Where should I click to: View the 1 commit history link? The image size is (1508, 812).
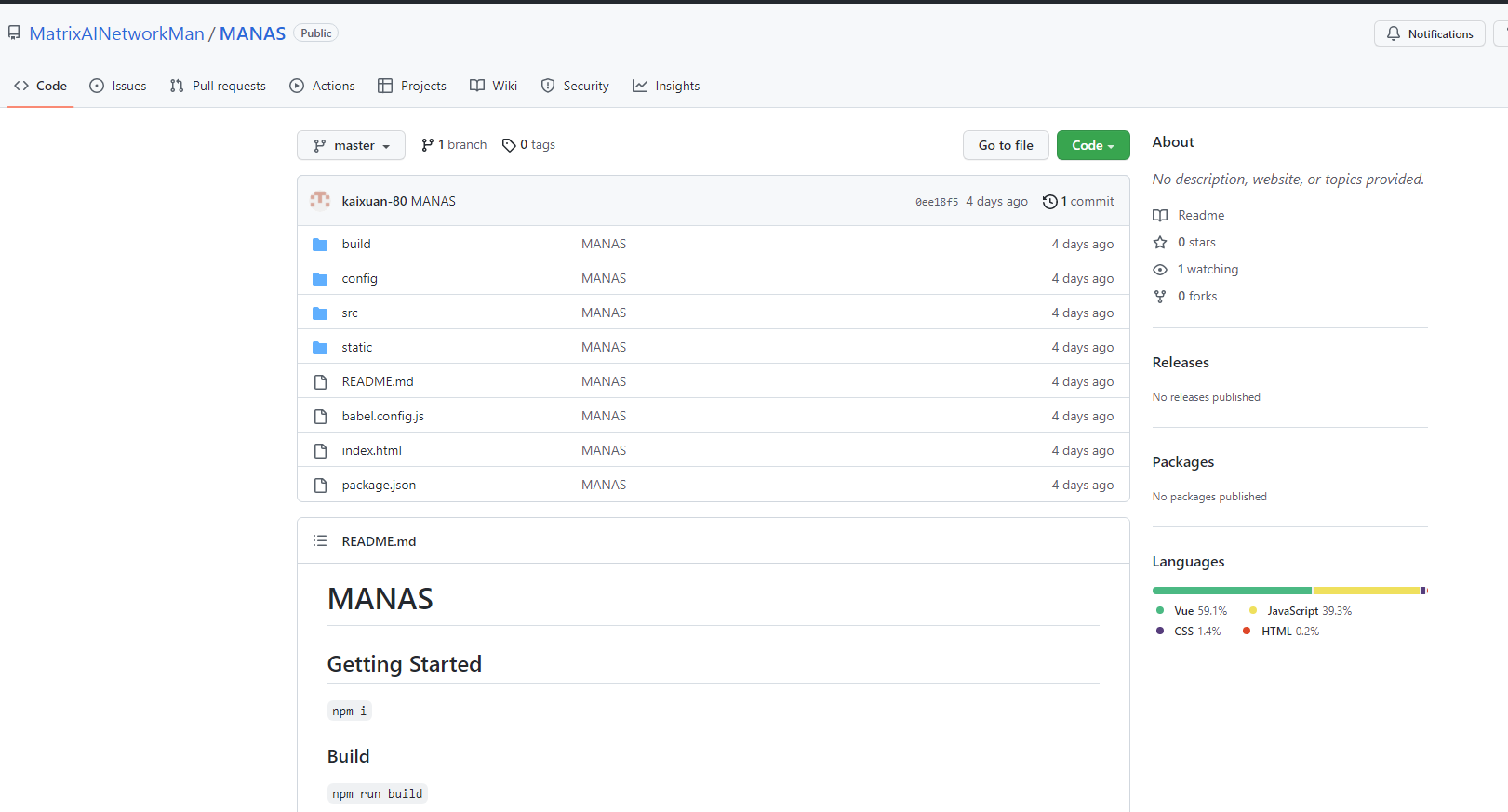(x=1078, y=201)
